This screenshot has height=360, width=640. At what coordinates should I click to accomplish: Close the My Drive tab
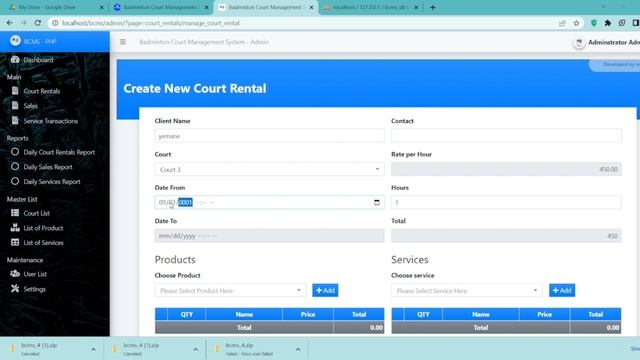click(102, 7)
